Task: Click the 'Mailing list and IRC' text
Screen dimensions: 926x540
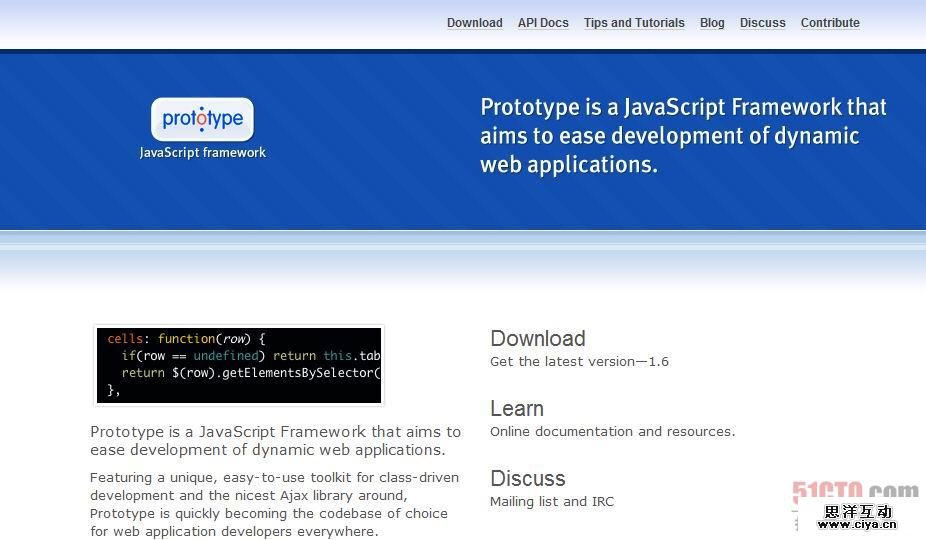Action: (x=551, y=502)
